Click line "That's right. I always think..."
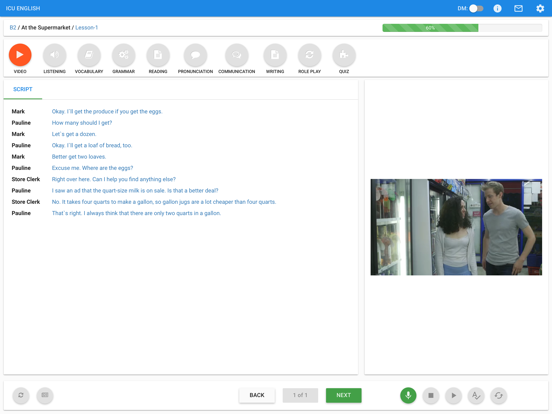The height and width of the screenshot is (414, 552). (x=136, y=213)
